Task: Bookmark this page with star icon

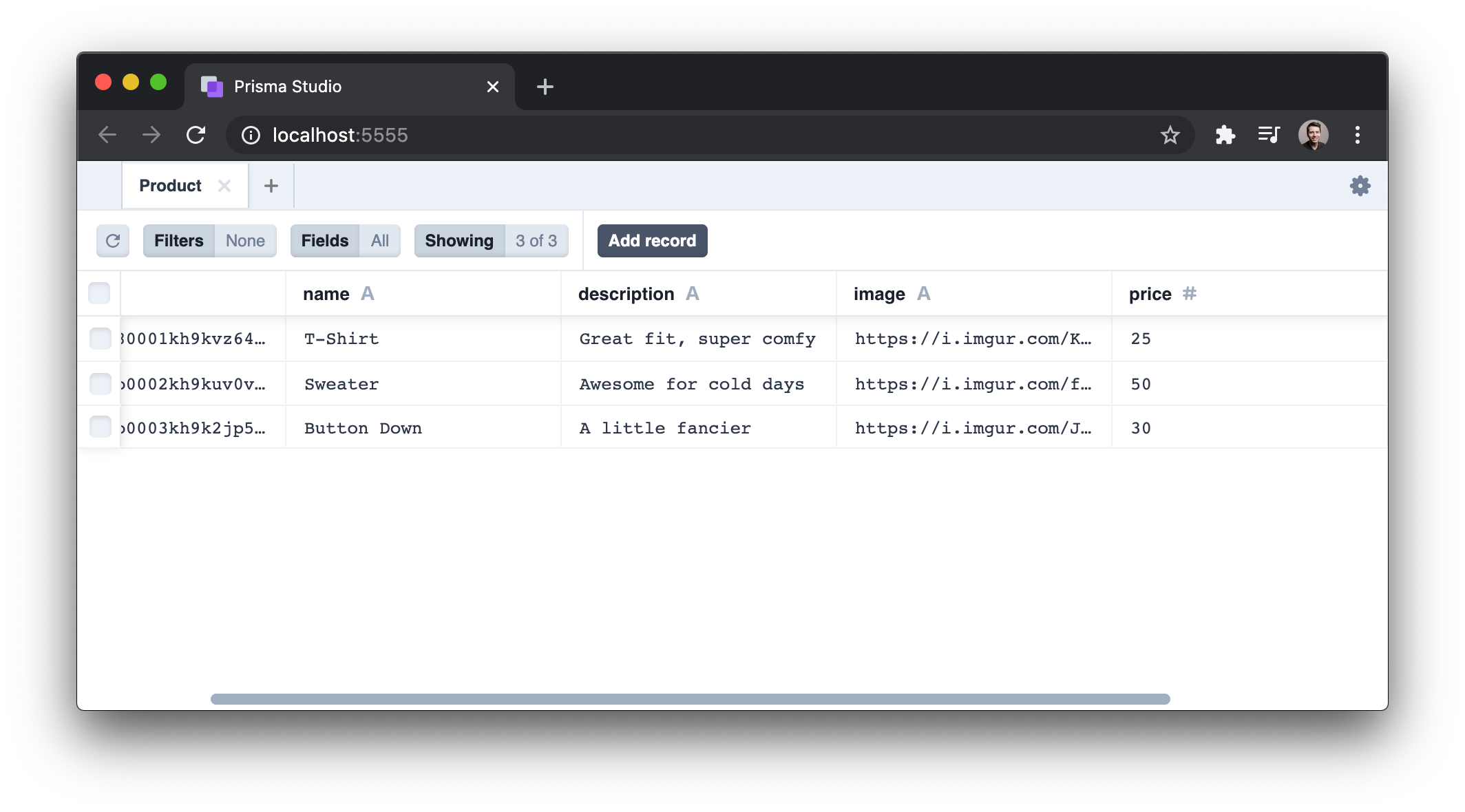Action: (1170, 135)
